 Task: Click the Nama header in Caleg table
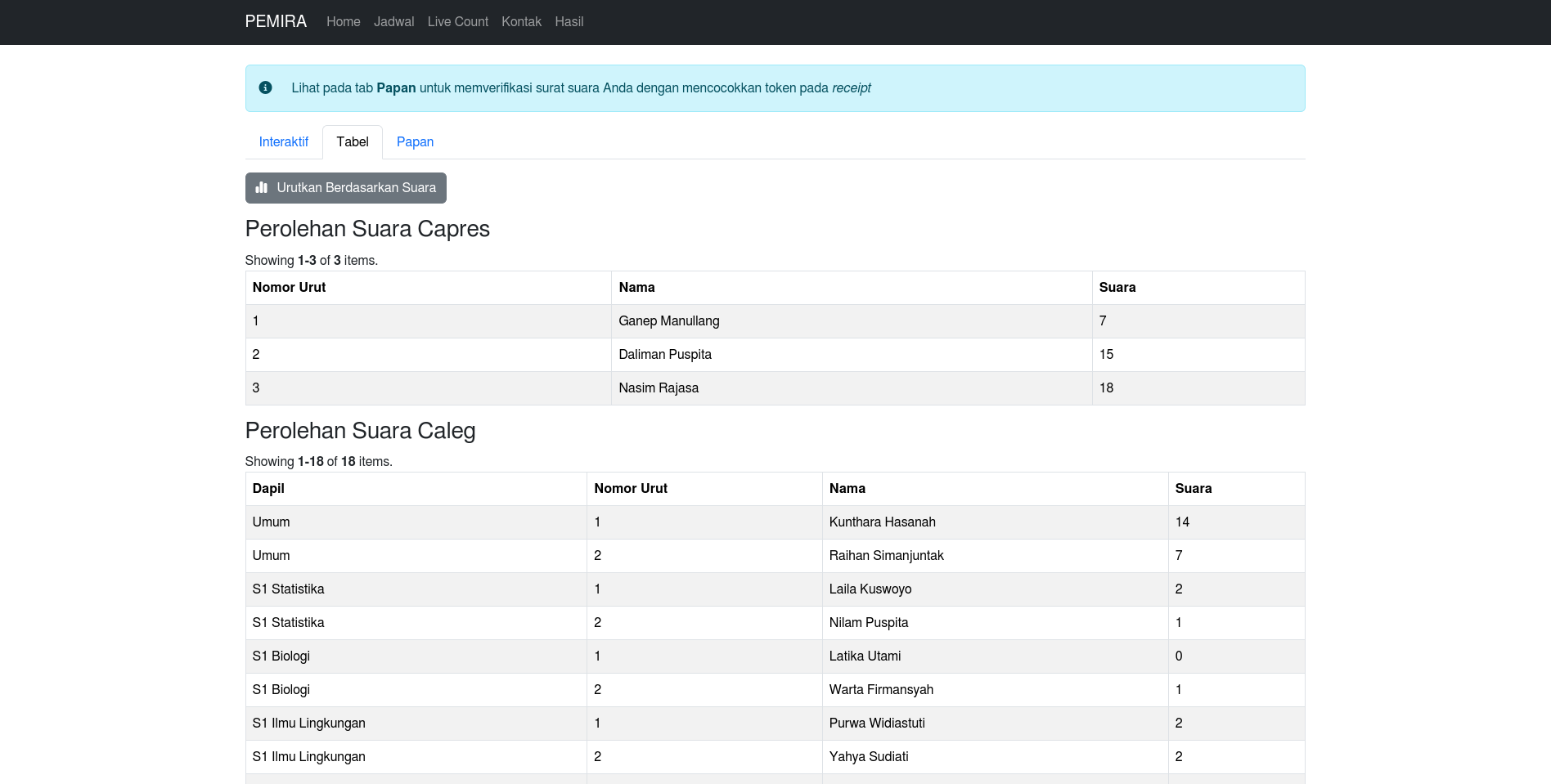tap(847, 488)
